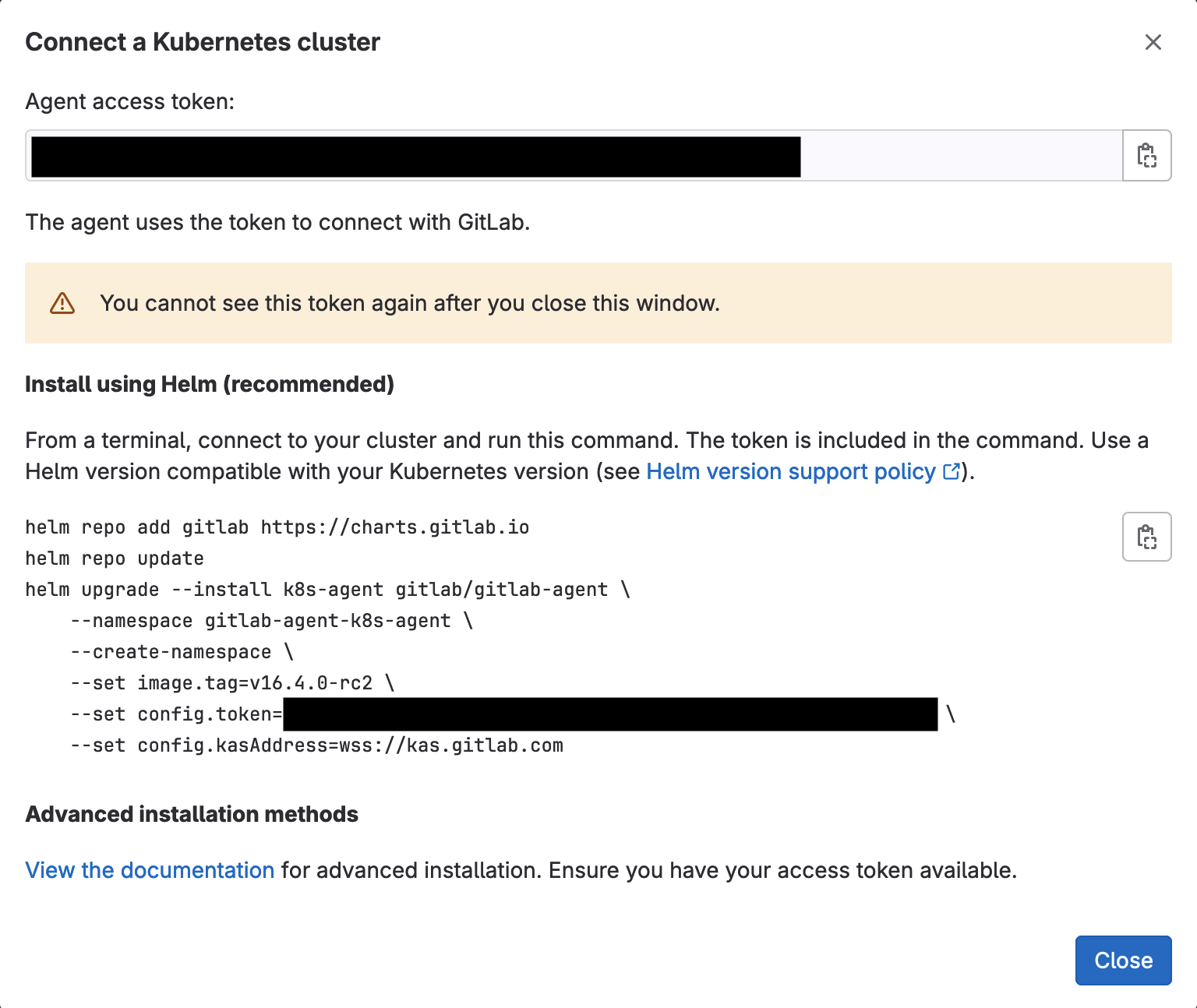Click the external link icon after Helm policy
Viewport: 1197px width, 1008px height.
952,471
